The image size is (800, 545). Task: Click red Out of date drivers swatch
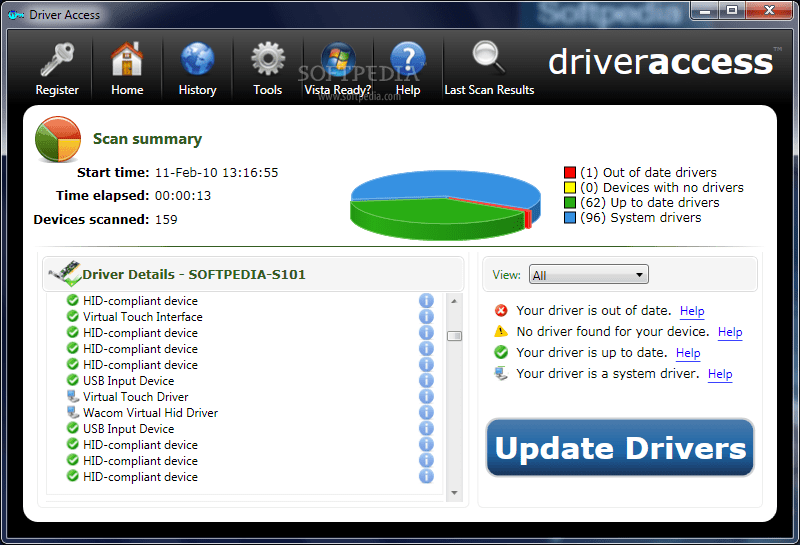click(x=570, y=172)
